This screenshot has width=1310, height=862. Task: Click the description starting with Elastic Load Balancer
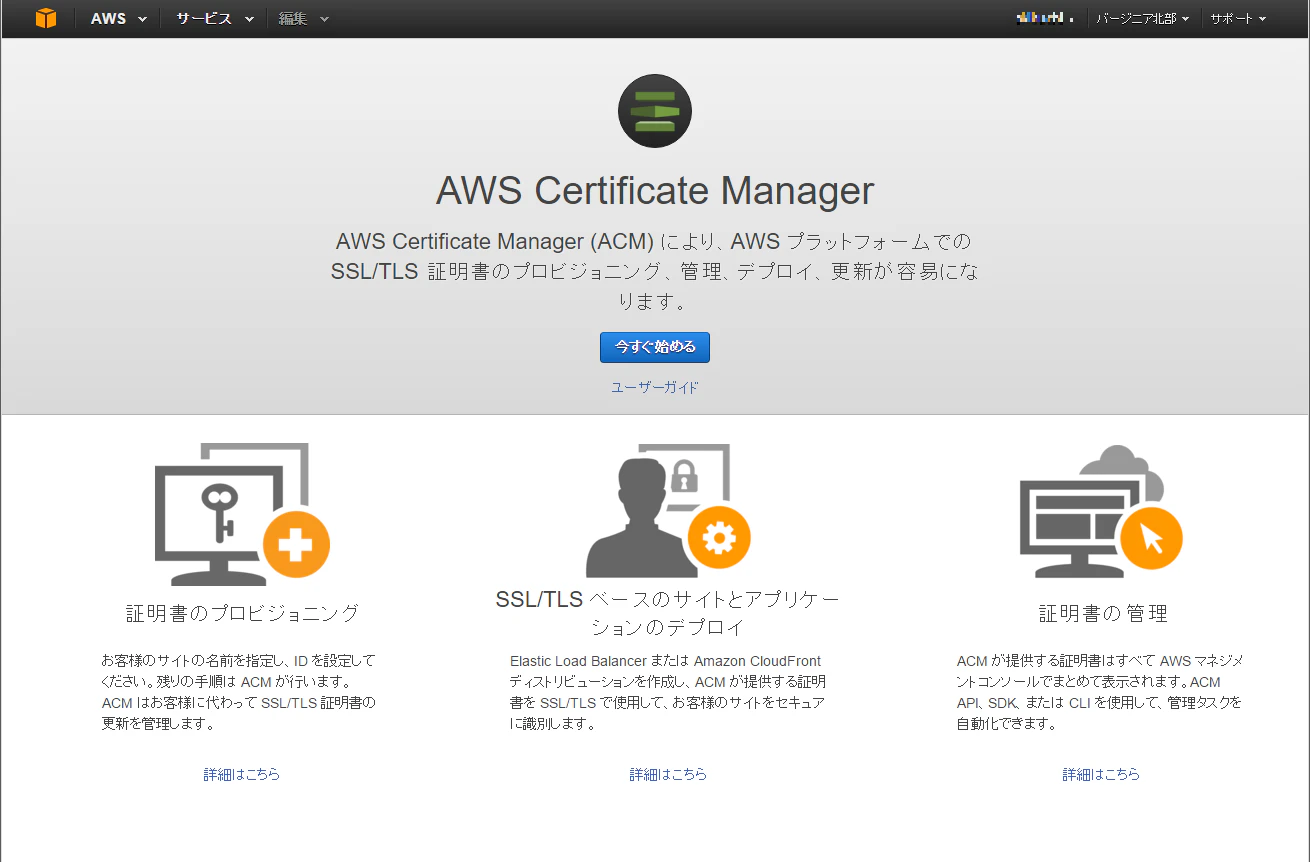pos(668,692)
